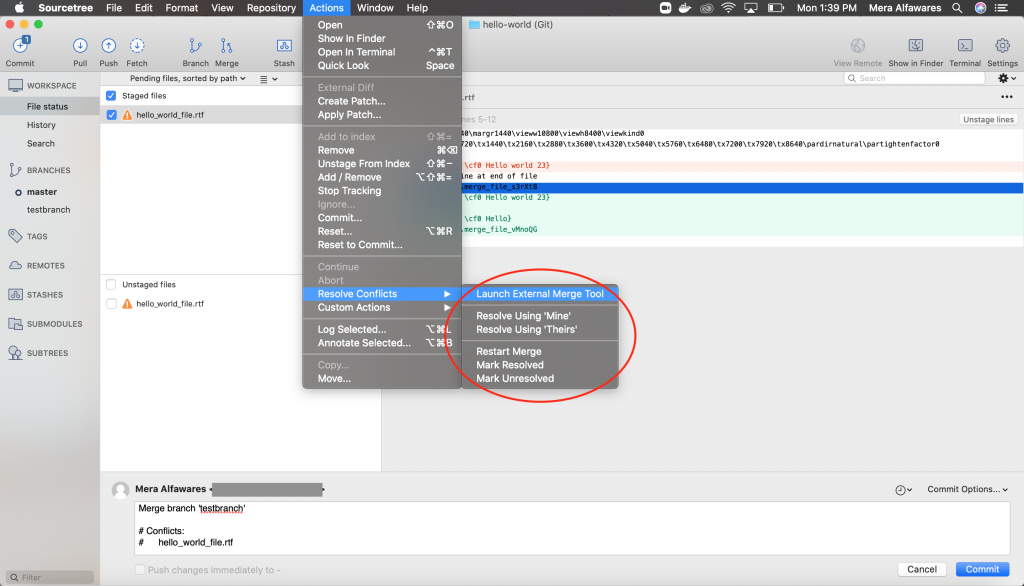Open Terminal from the toolbar
Screen dimensions: 1024x586
[965, 47]
